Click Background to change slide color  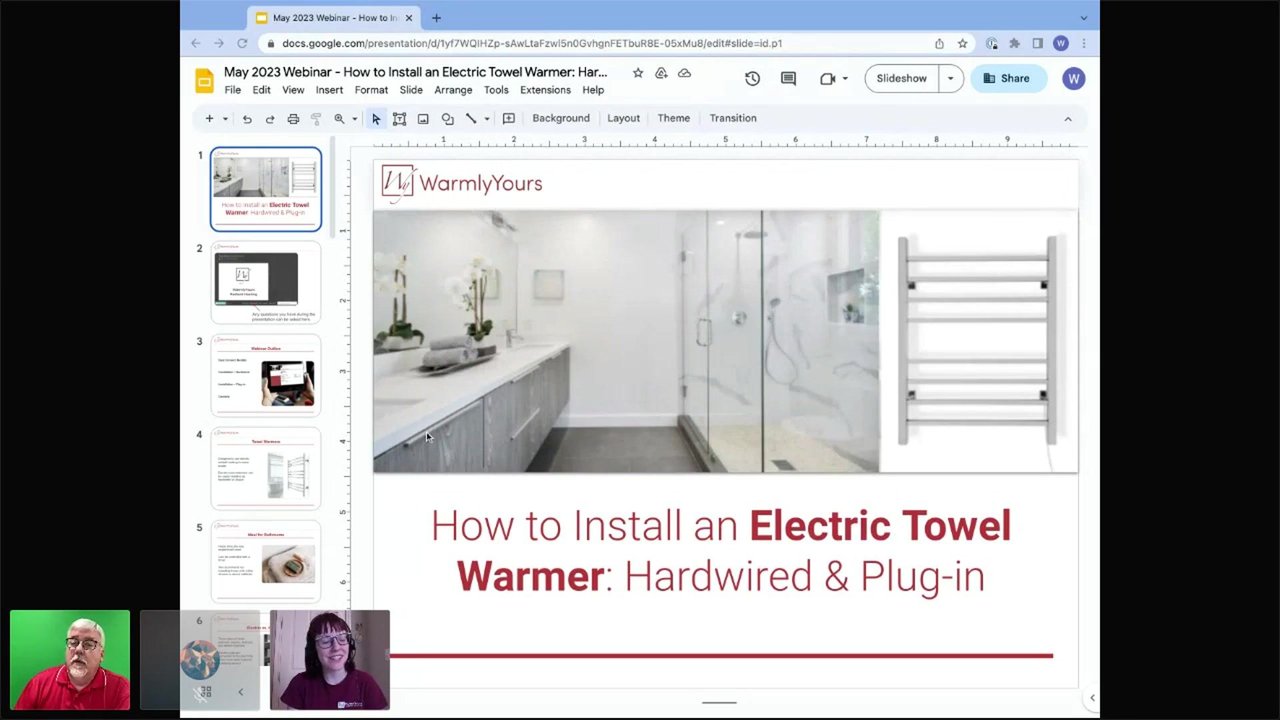click(561, 118)
